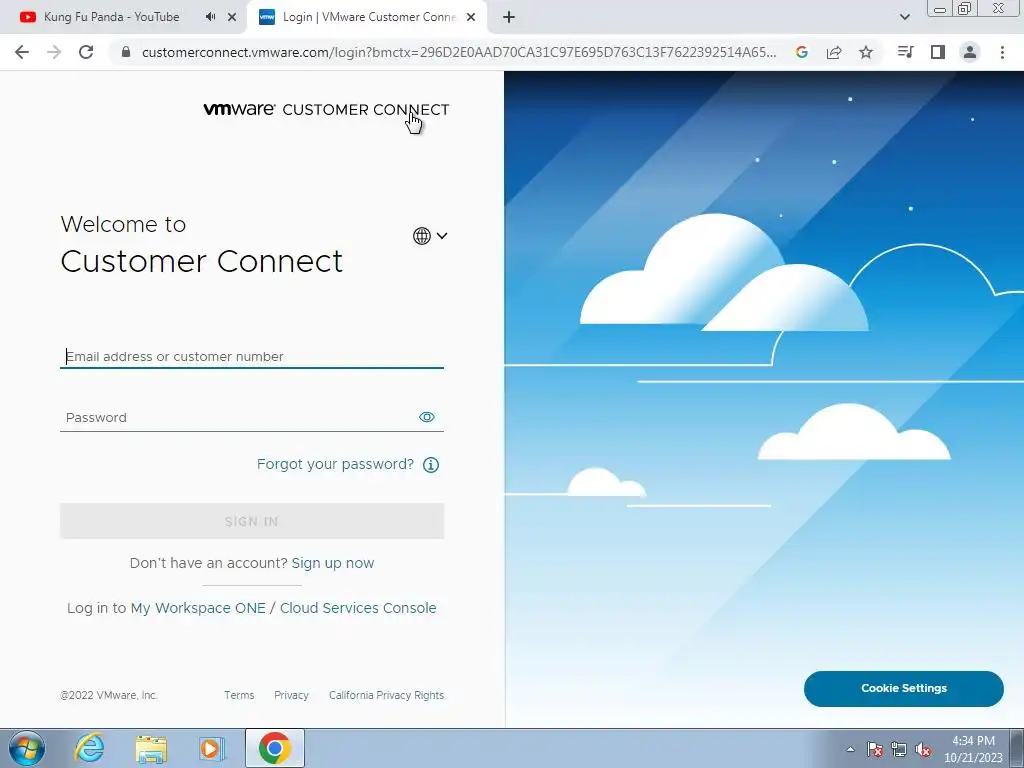The width and height of the screenshot is (1024, 768).
Task: Switch to Kung Fu Panda YouTube tab
Action: 111,17
